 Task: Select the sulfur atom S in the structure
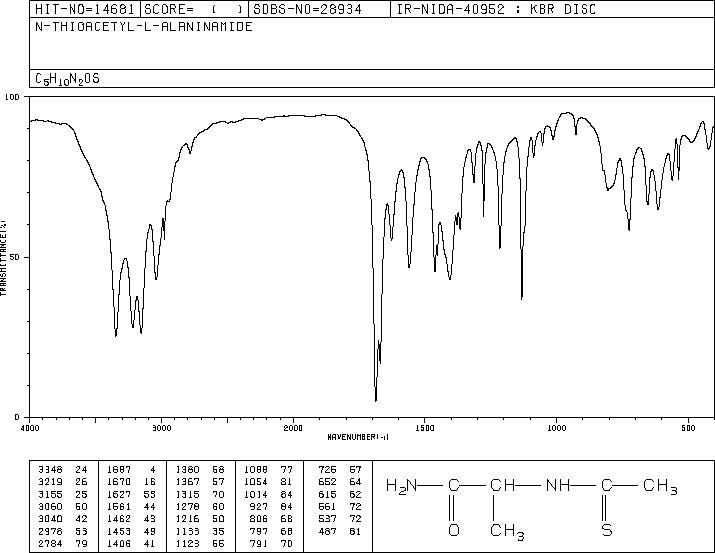pos(605,528)
